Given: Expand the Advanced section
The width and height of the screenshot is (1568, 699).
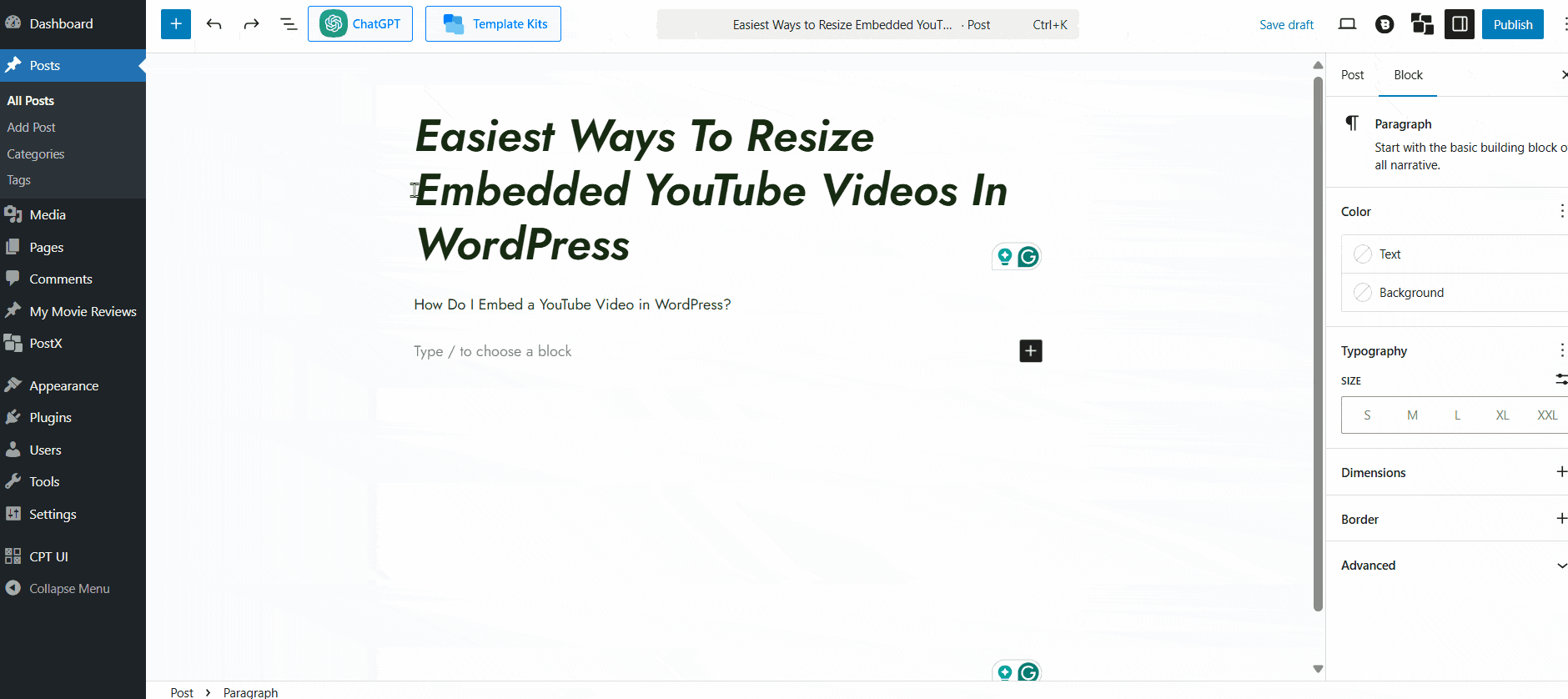Looking at the screenshot, I should 1448,565.
